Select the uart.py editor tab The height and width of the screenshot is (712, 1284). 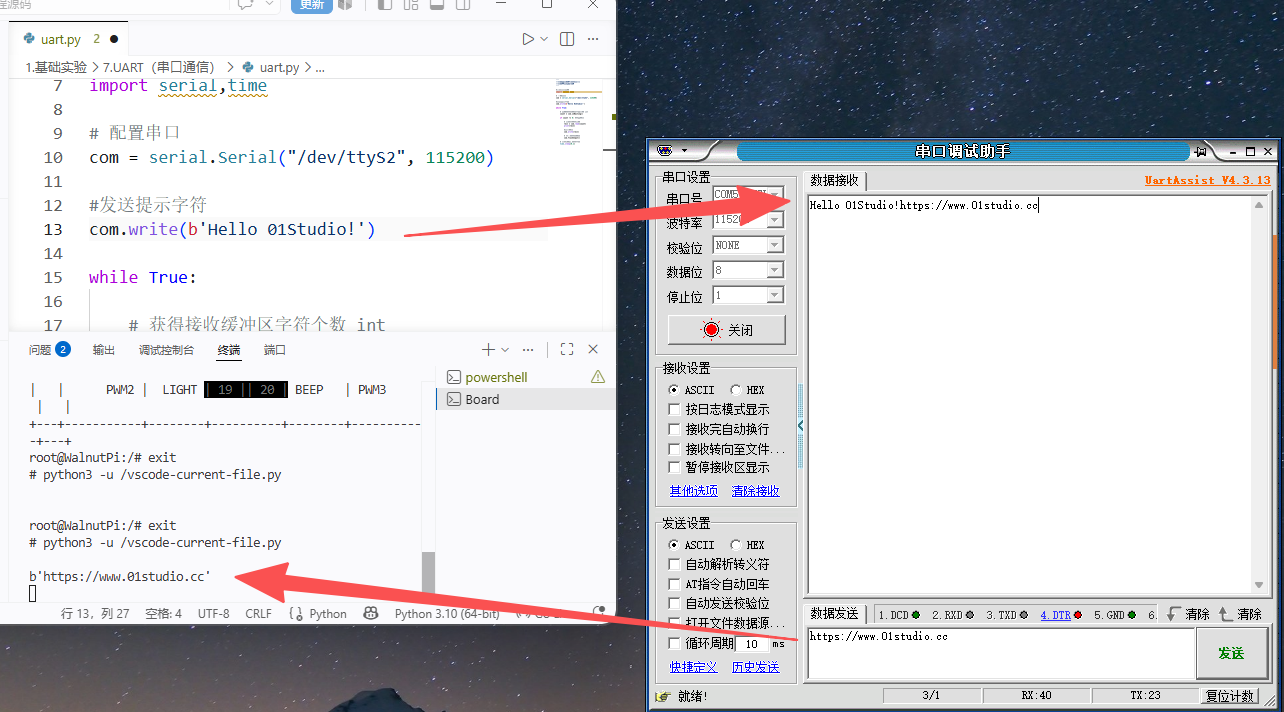point(70,39)
